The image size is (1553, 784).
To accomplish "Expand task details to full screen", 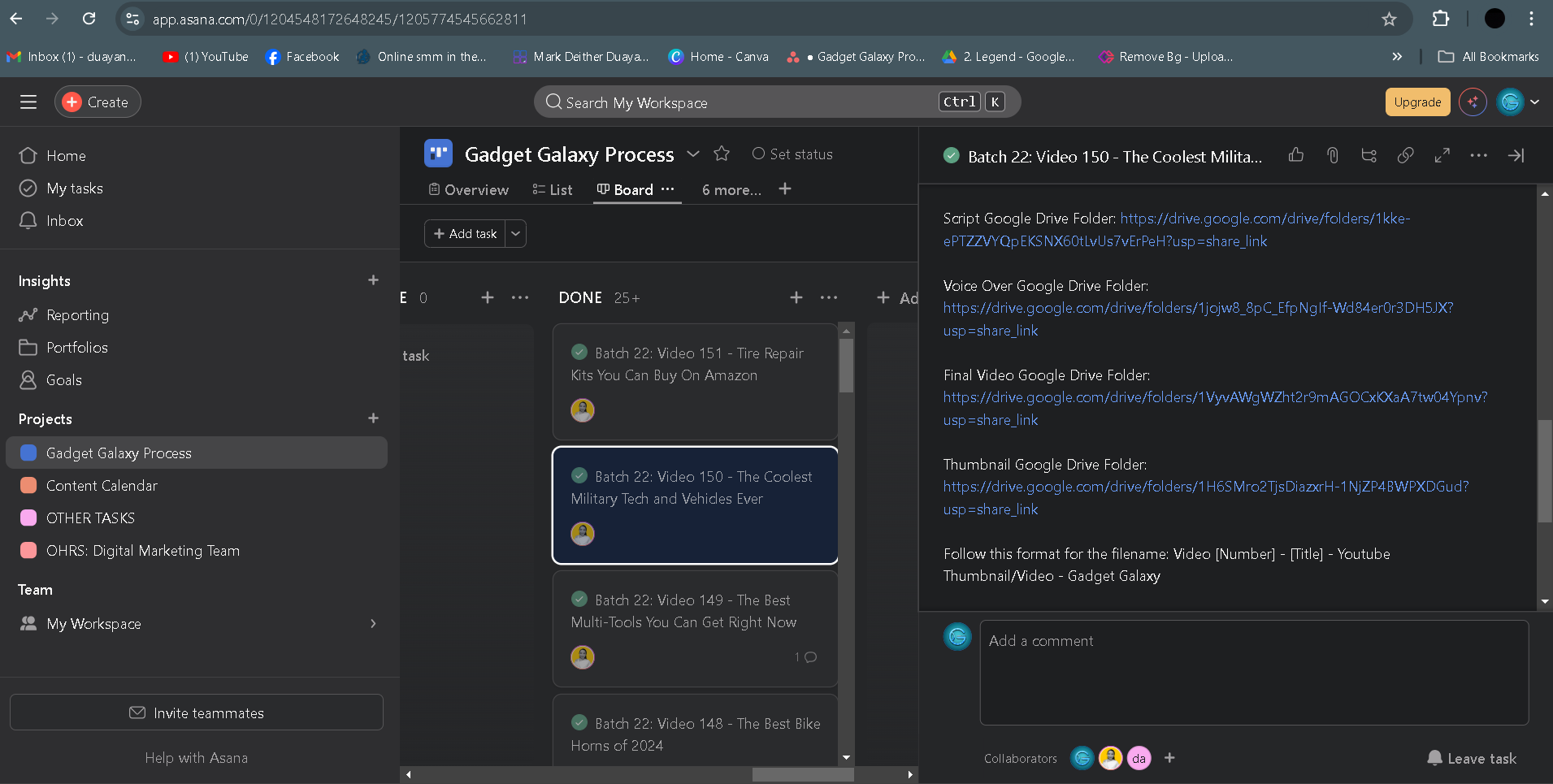I will 1442,155.
